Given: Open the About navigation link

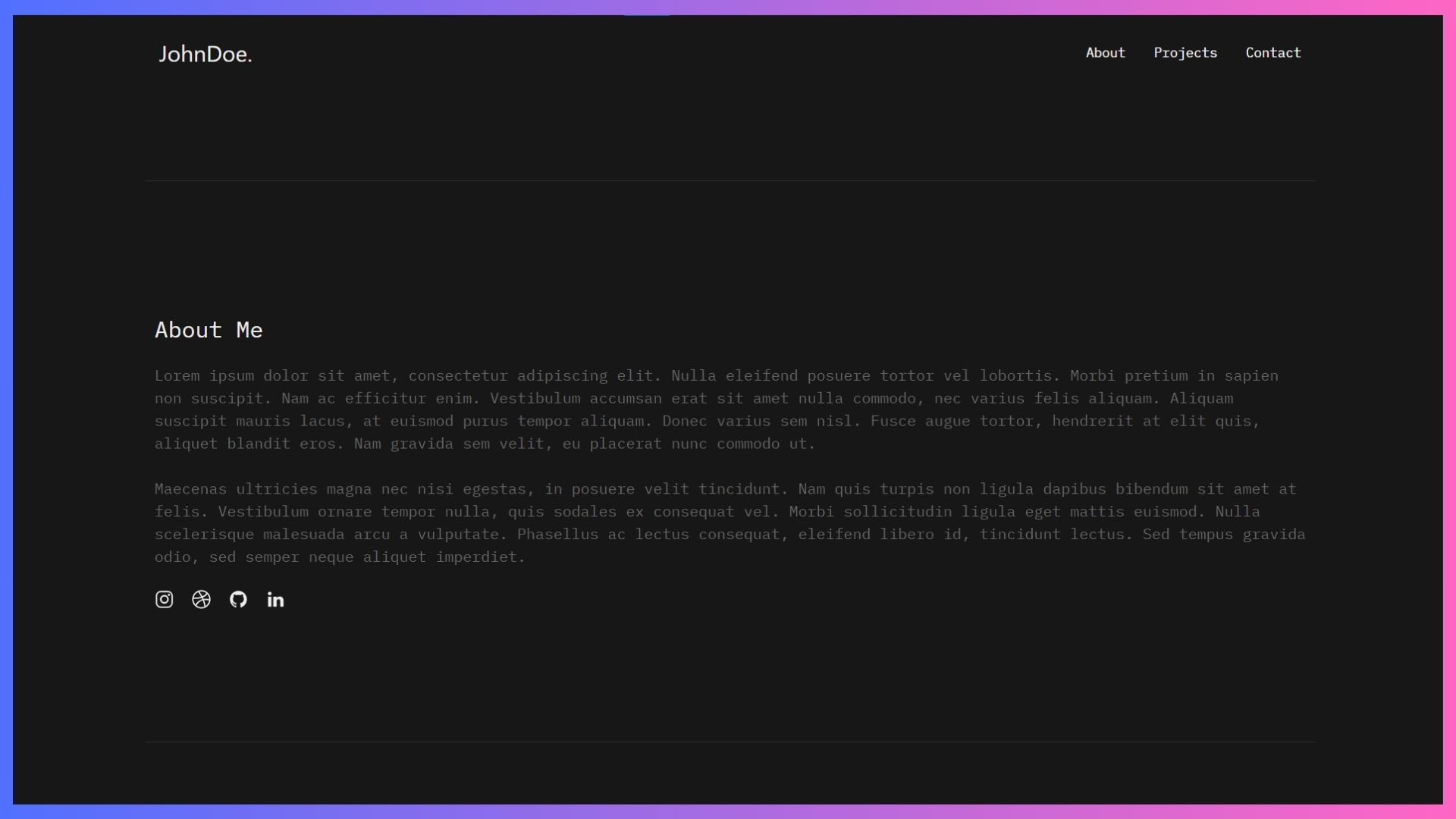Looking at the screenshot, I should click(x=1105, y=52).
